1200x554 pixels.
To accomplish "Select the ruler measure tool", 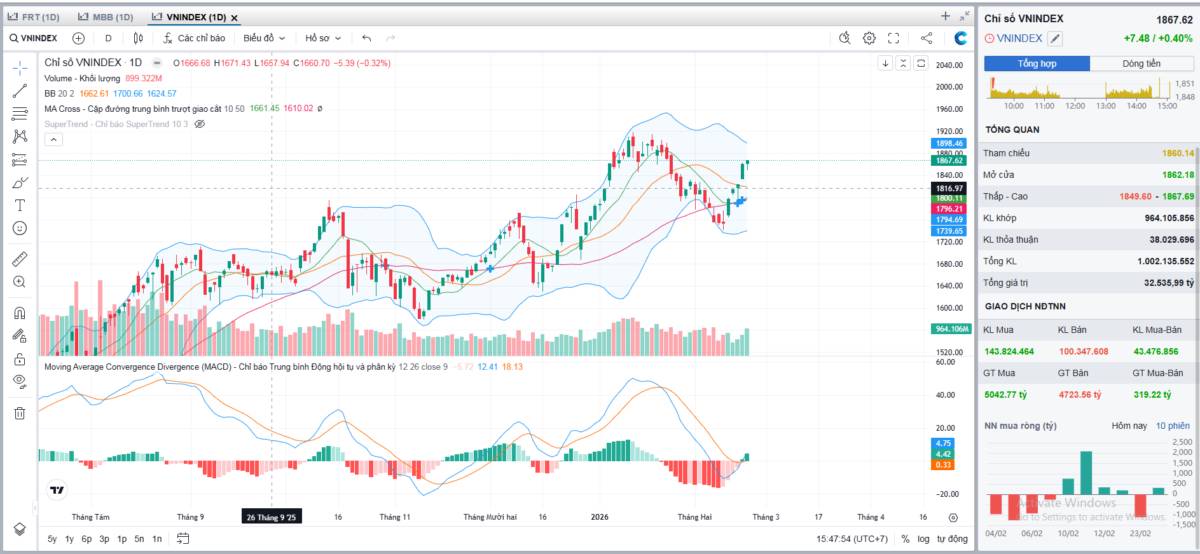I will 20,258.
